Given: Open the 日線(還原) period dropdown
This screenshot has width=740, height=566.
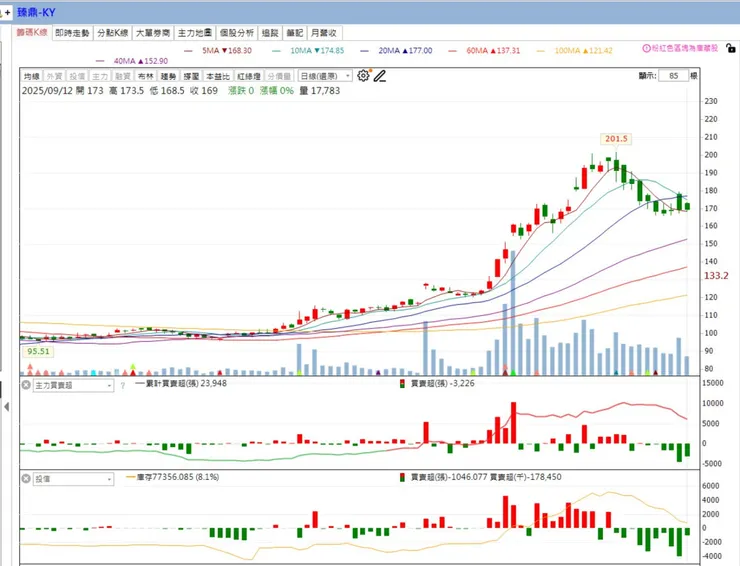Looking at the screenshot, I should coord(325,76).
